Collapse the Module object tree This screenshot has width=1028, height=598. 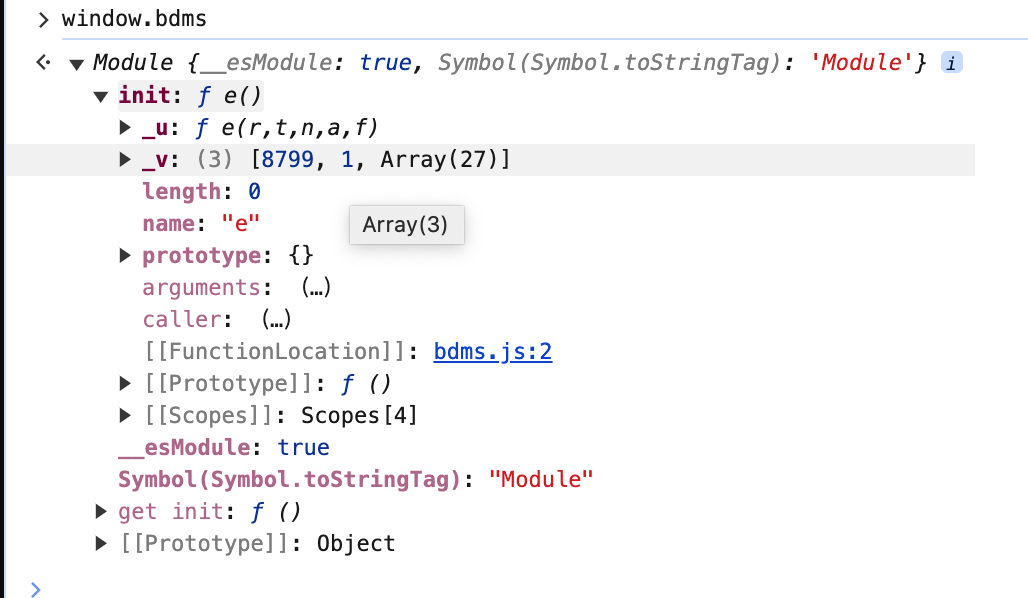(x=76, y=64)
